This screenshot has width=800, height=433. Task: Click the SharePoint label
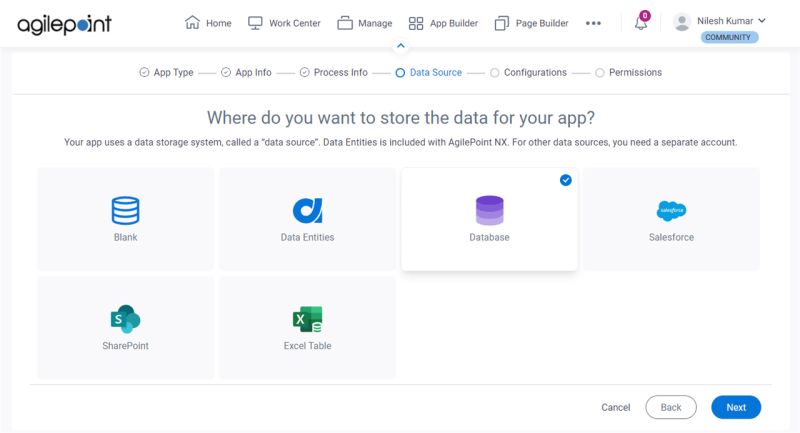(x=125, y=346)
